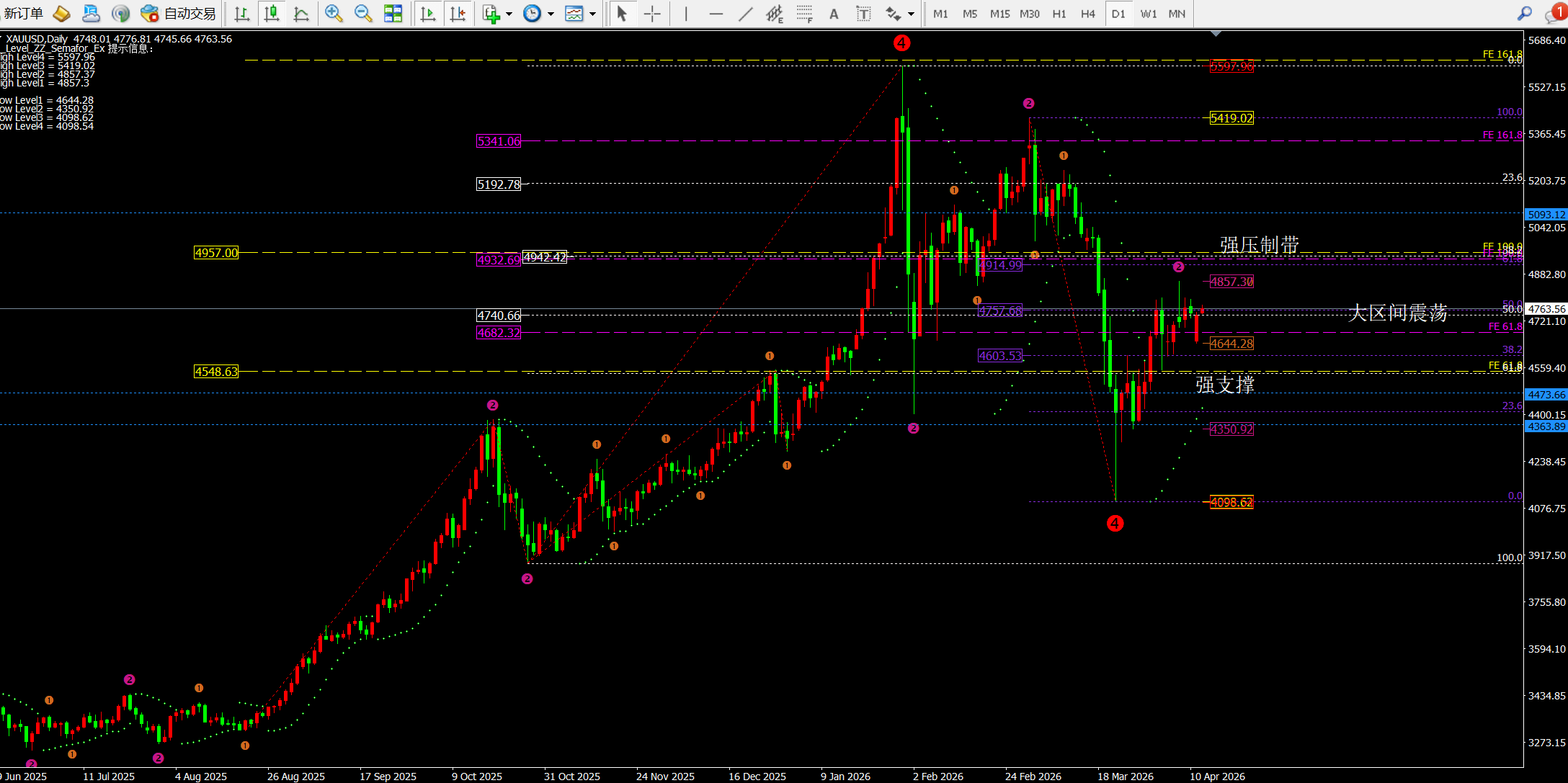Viewport: 1568px width, 783px height.
Task: Click the 5093.12 price level label
Action: click(x=1546, y=215)
